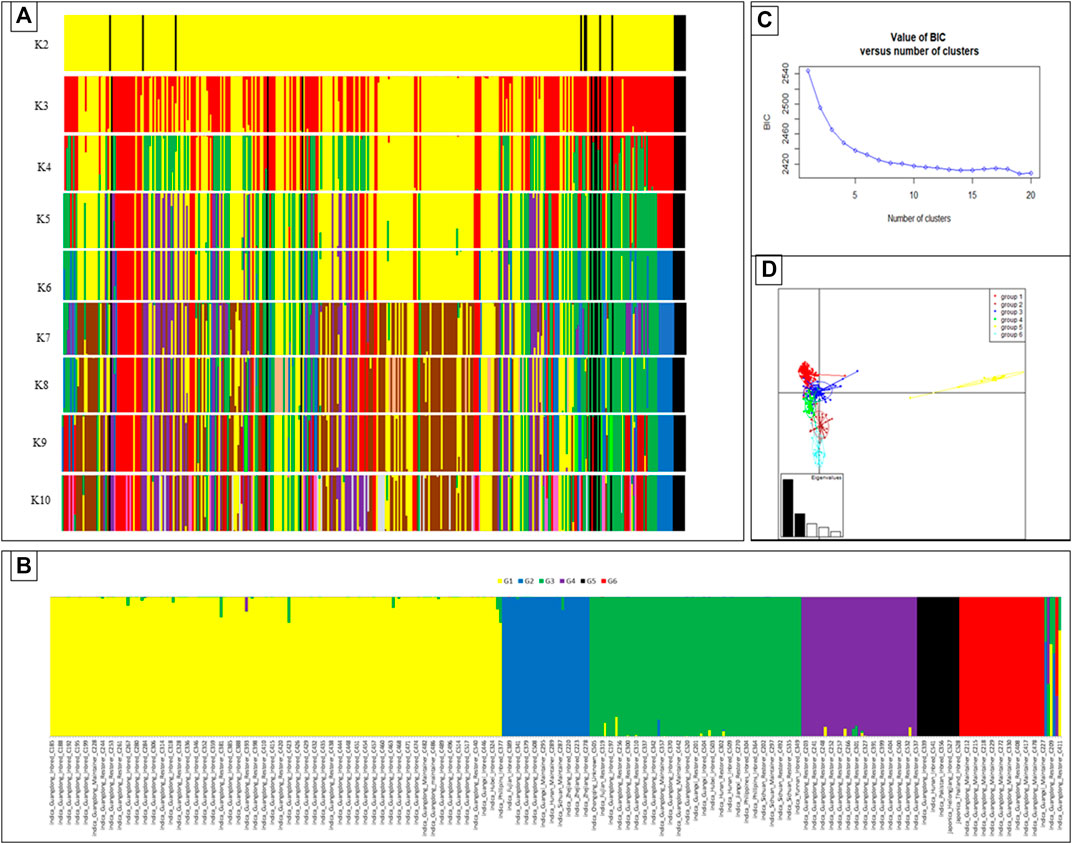Select the "K4" row label
This screenshot has width=1072, height=844.
(44, 167)
